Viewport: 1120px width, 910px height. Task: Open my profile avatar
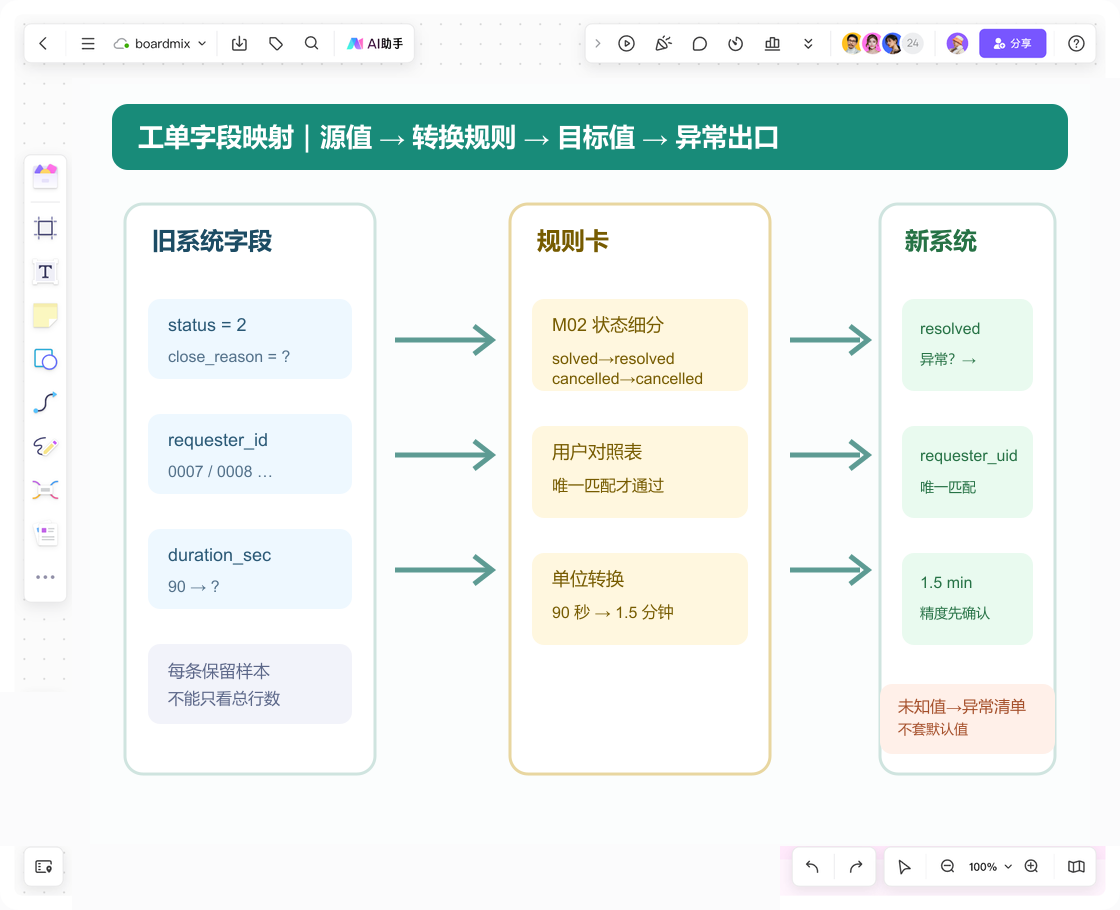coord(957,44)
